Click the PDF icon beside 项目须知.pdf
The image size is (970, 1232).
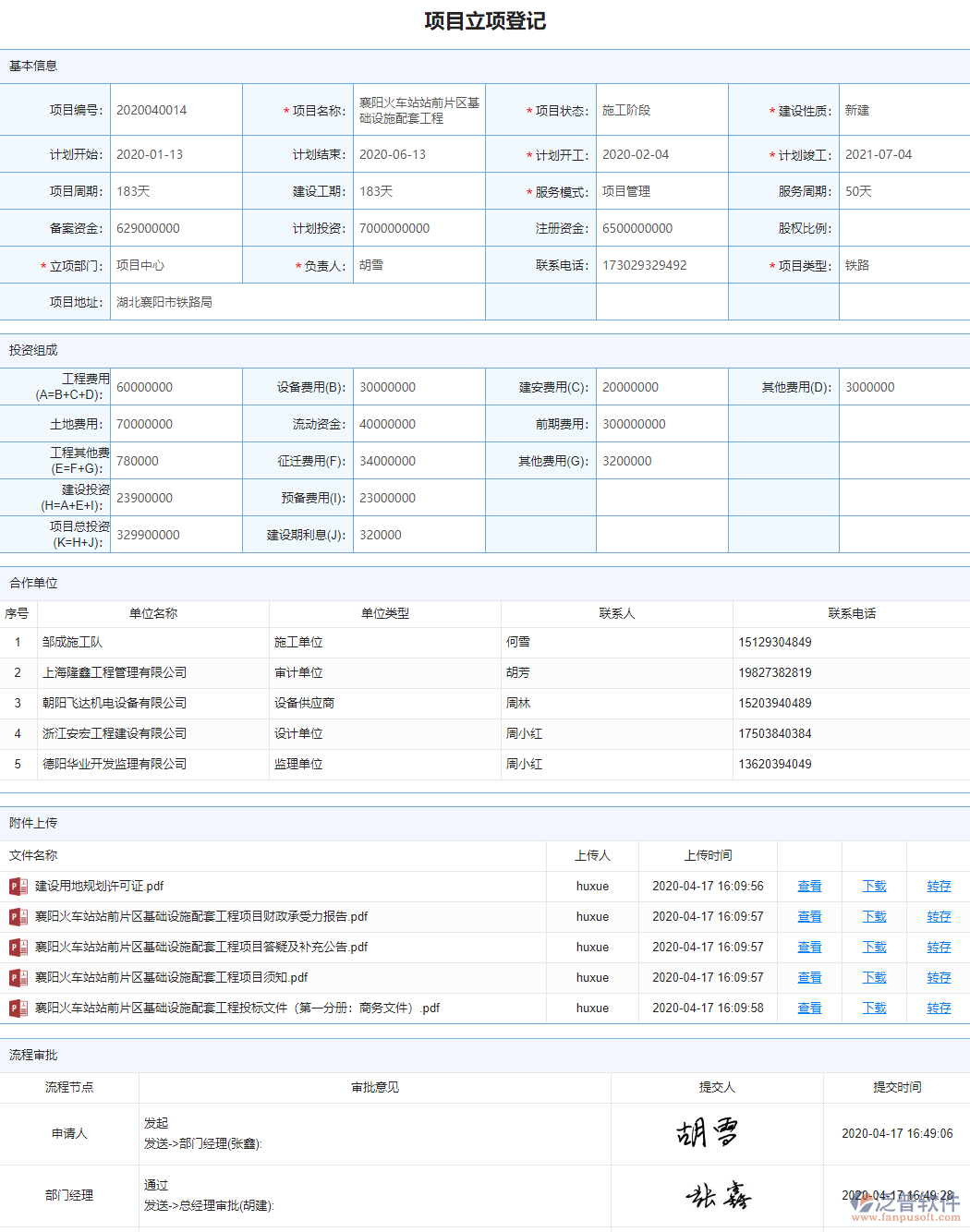click(16, 977)
